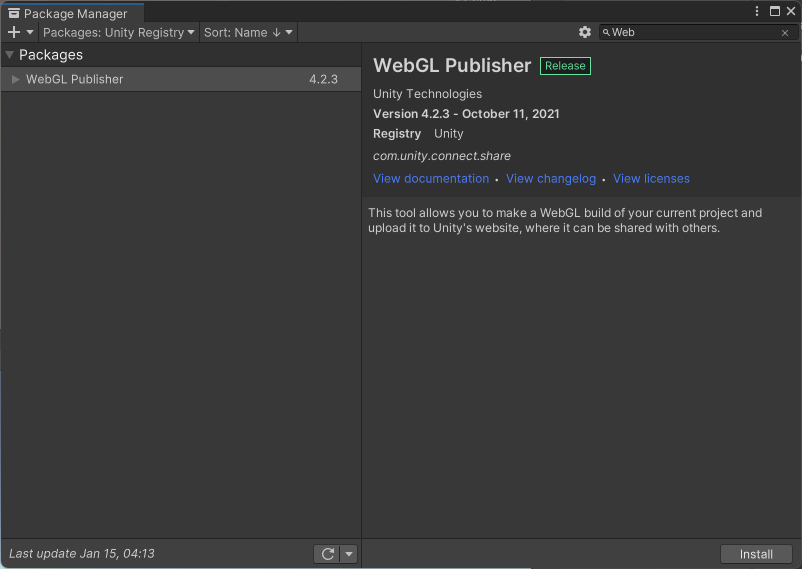Open the refresh options dropdown arrow
802x569 pixels.
[349, 554]
